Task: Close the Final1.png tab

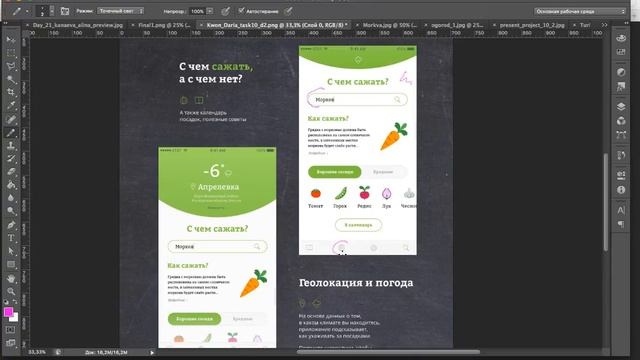Action: click(x=133, y=25)
